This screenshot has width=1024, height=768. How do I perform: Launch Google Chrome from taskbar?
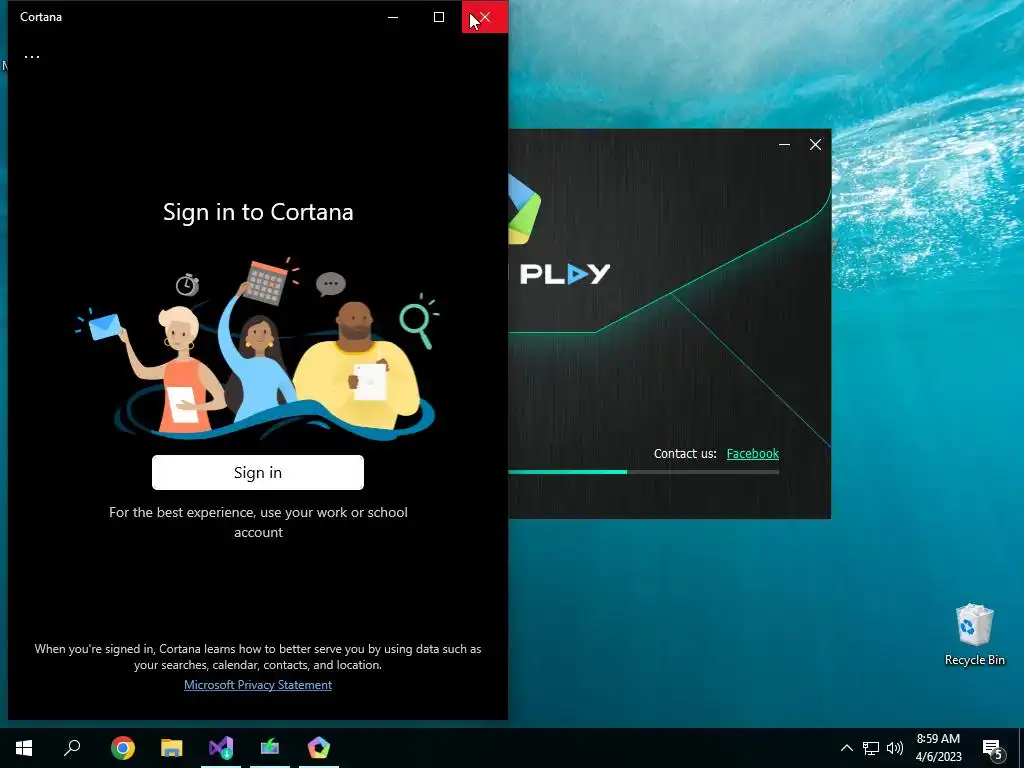123,748
